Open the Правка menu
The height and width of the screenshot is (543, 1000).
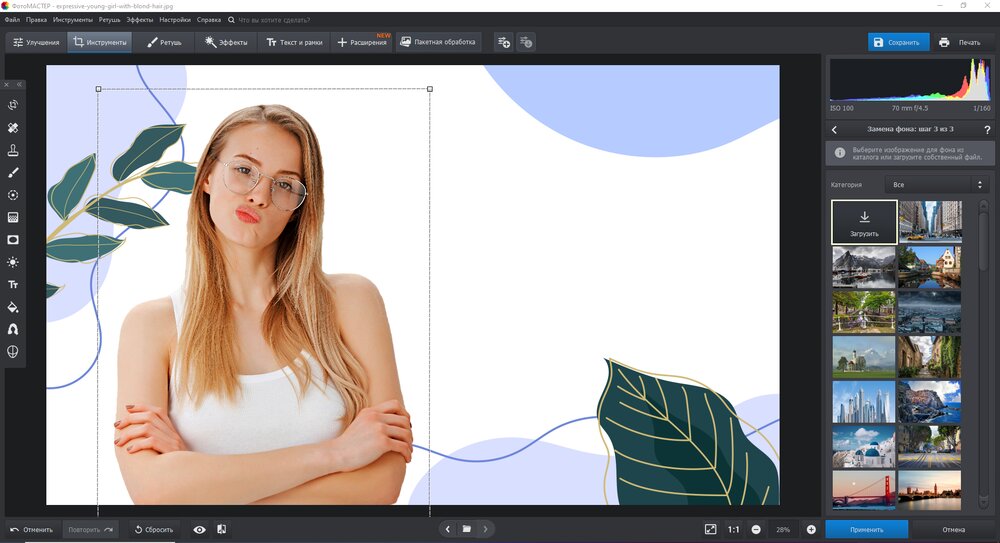point(36,20)
